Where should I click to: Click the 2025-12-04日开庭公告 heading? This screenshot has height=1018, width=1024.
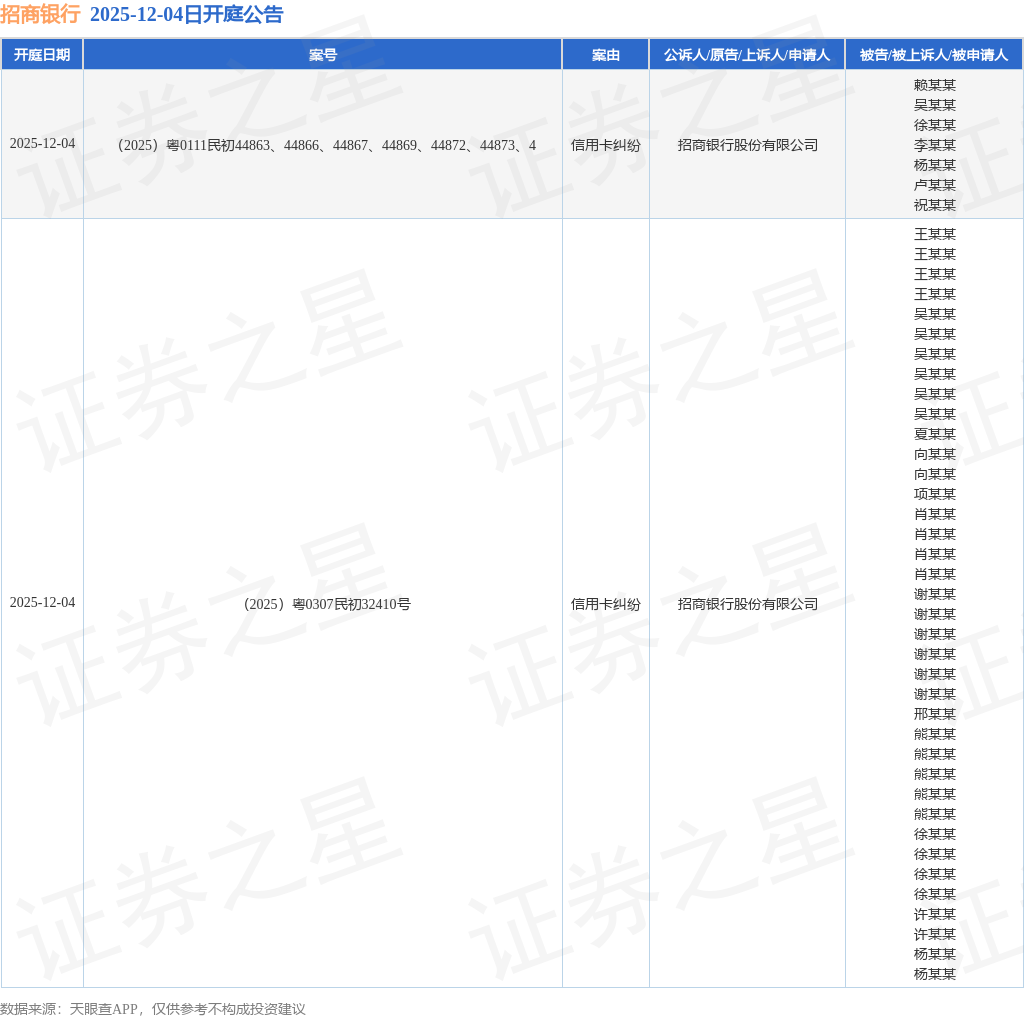point(186,14)
